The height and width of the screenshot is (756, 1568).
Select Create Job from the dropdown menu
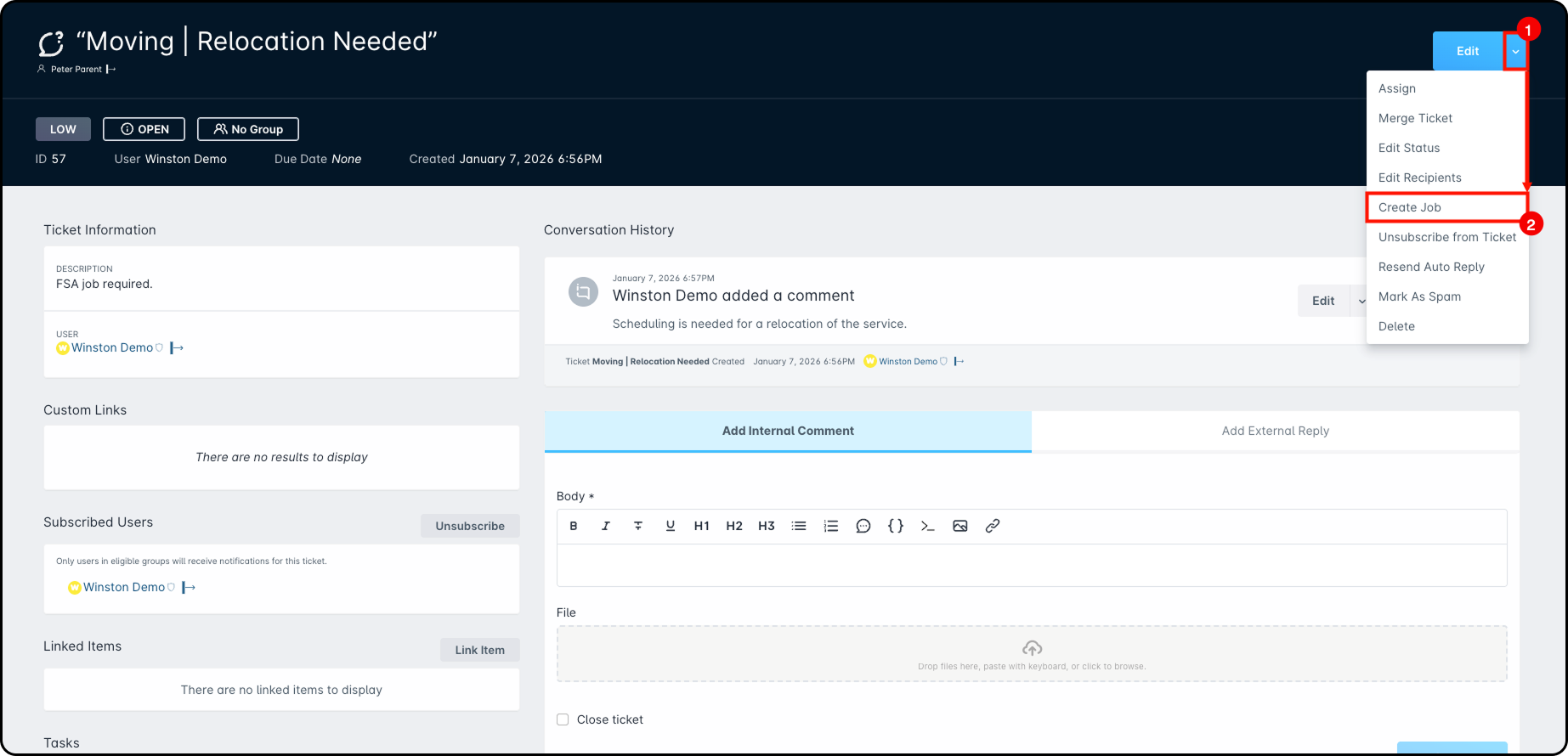pos(1410,207)
